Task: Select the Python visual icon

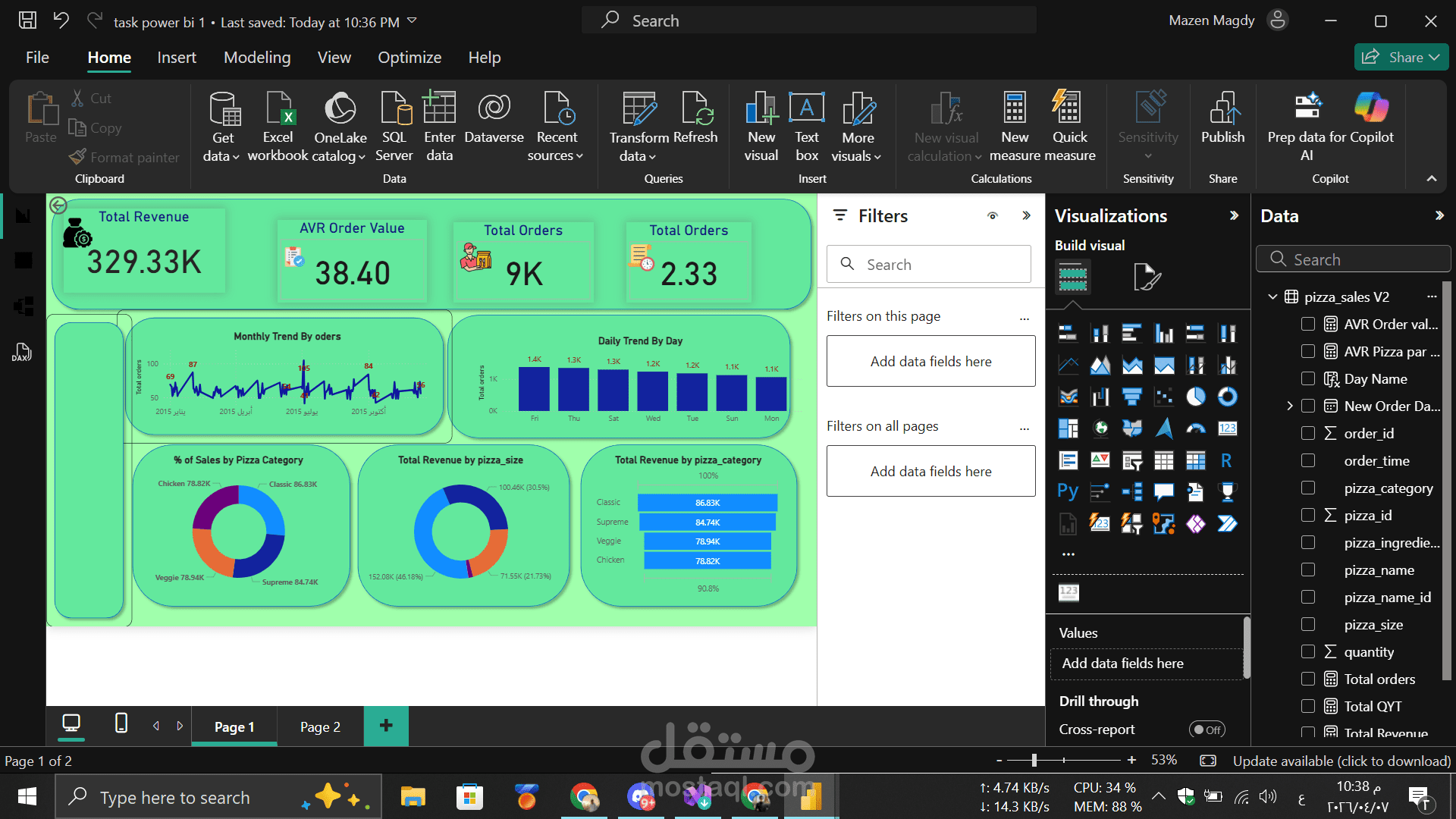Action: [x=1068, y=491]
